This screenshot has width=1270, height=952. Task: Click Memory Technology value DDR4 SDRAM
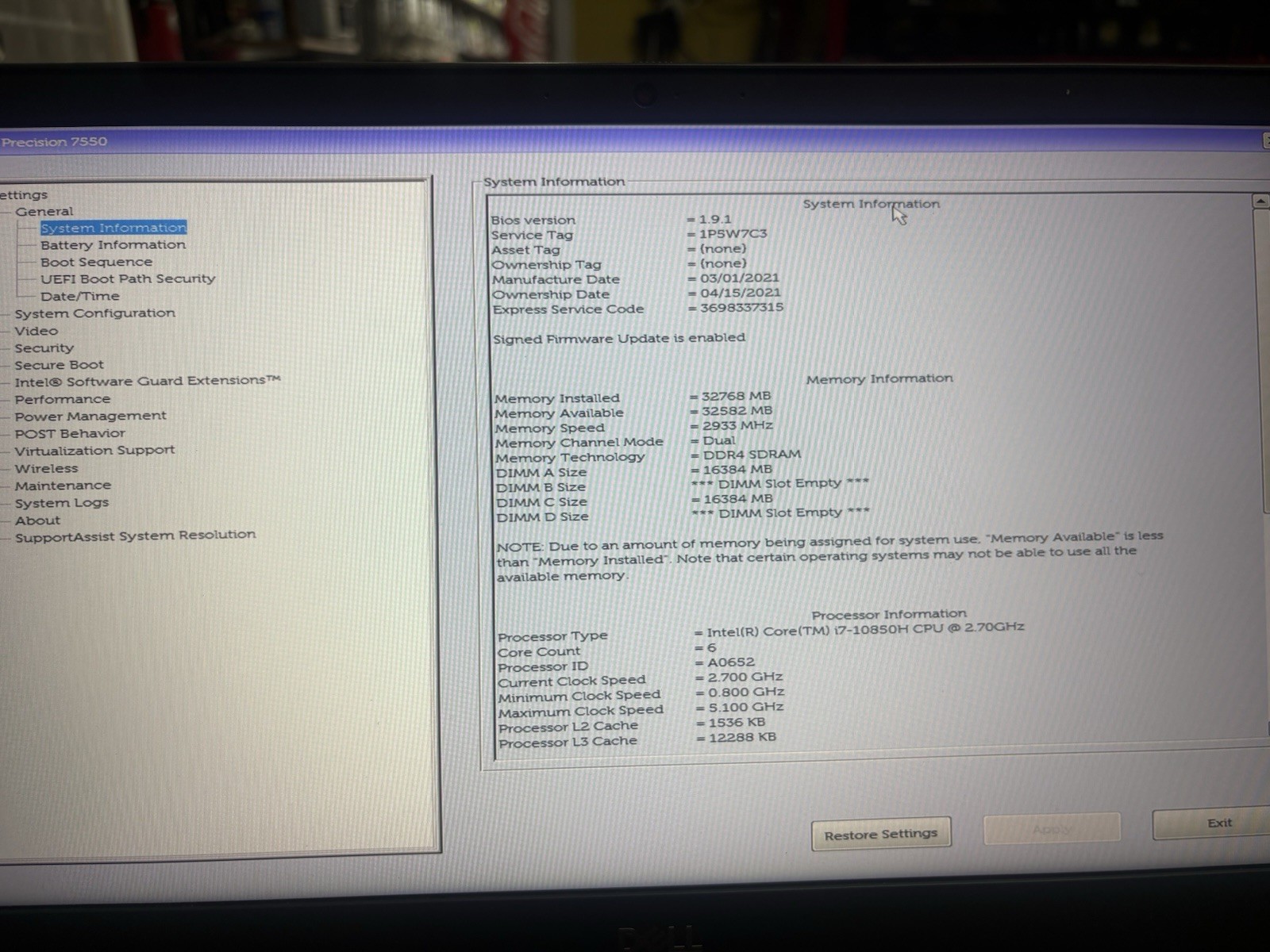pos(752,455)
